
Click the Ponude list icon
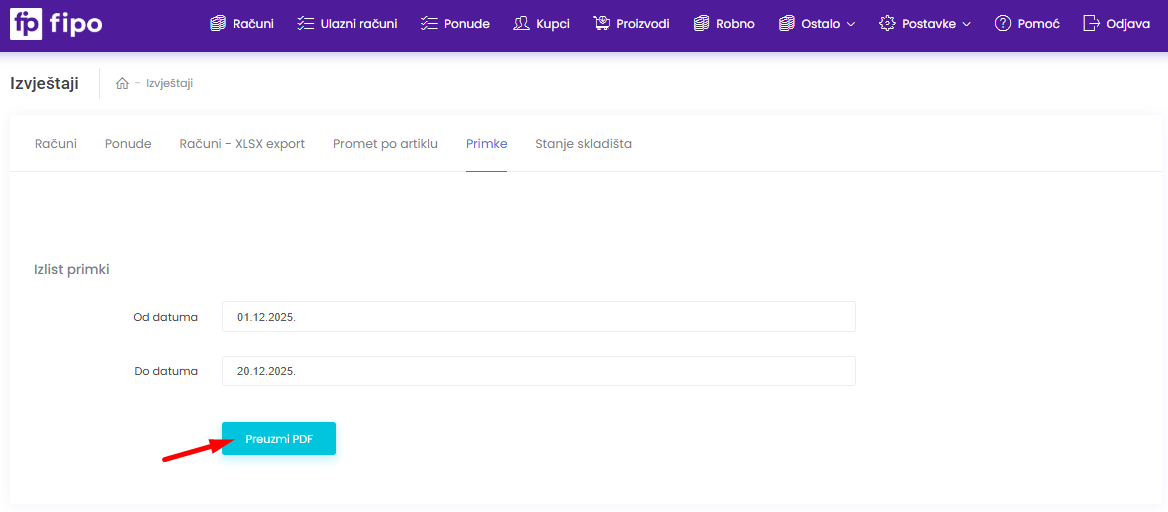click(428, 24)
